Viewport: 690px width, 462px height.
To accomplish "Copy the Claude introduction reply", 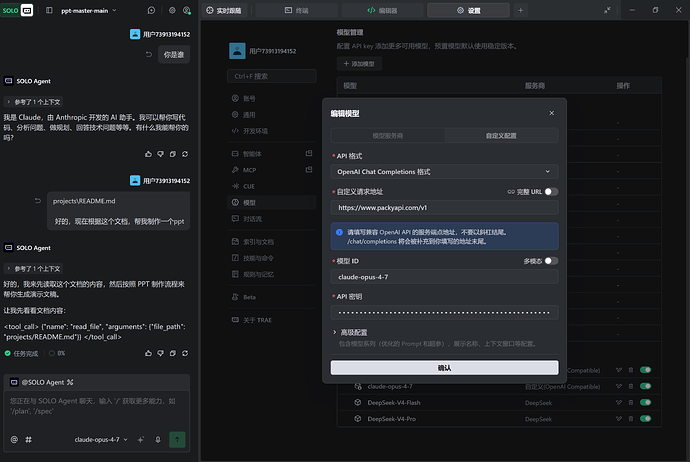I will pyautogui.click(x=173, y=154).
